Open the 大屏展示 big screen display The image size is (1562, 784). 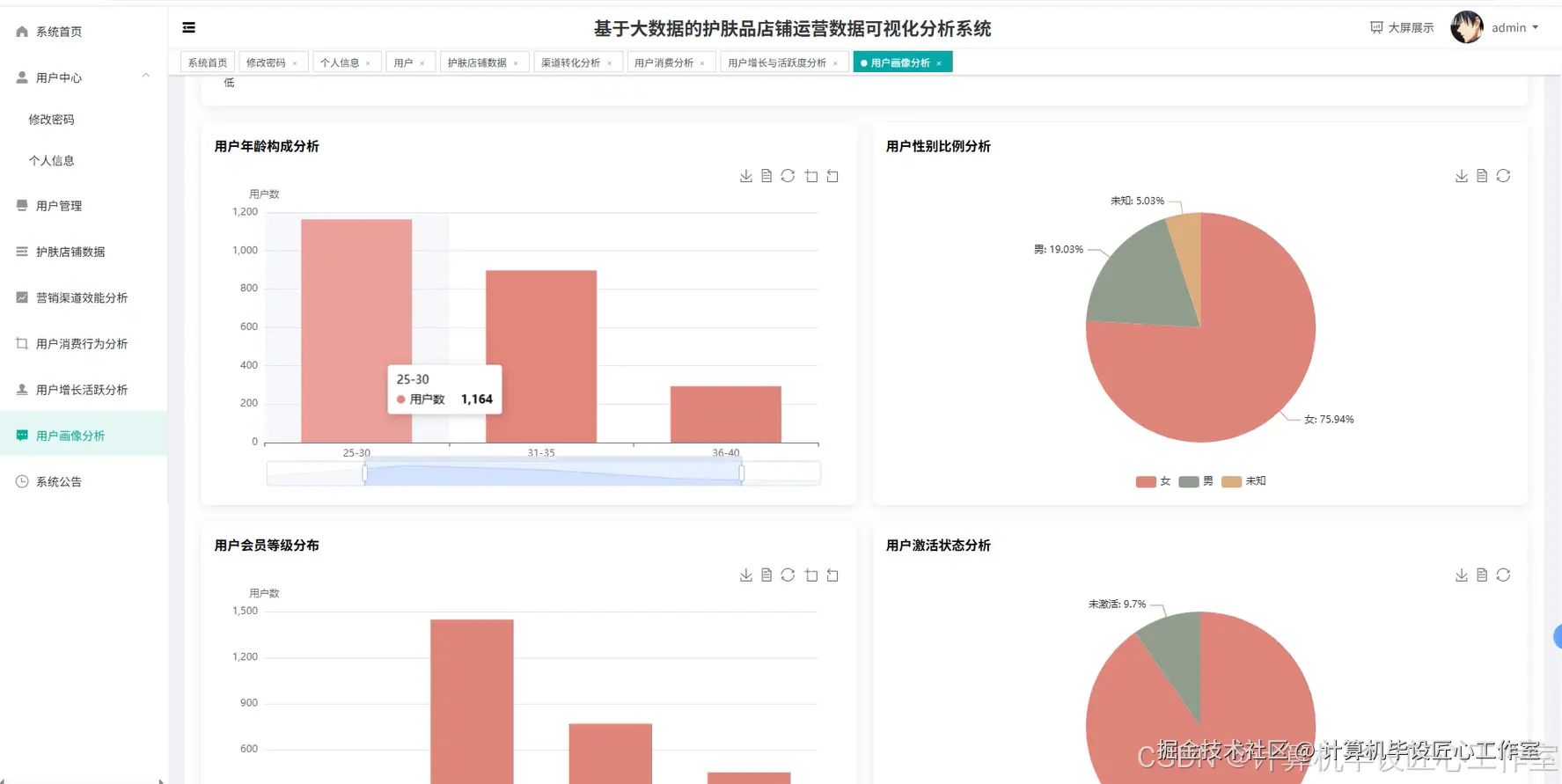[x=1402, y=28]
